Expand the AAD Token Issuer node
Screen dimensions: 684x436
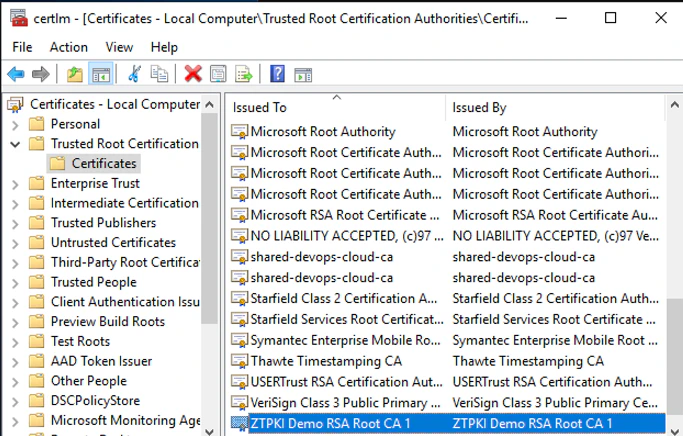[15, 362]
